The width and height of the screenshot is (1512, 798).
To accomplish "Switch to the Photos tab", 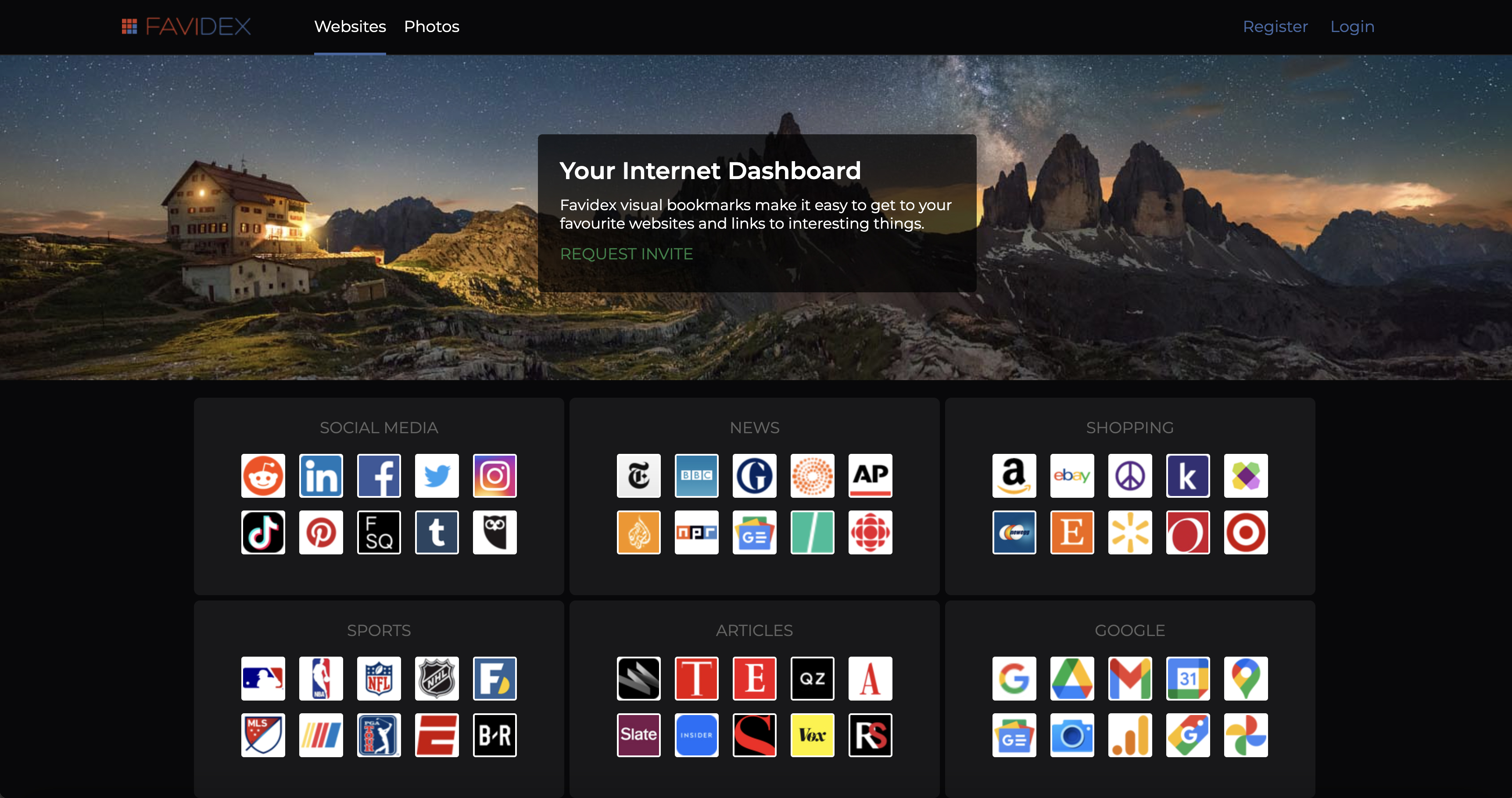I will [x=431, y=26].
